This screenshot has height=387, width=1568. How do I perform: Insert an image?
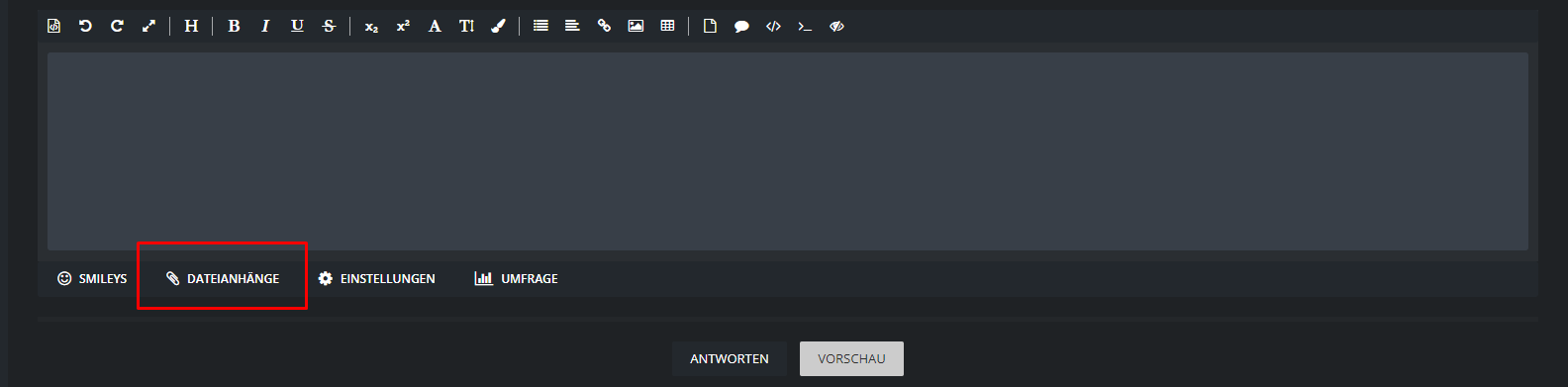coord(636,26)
